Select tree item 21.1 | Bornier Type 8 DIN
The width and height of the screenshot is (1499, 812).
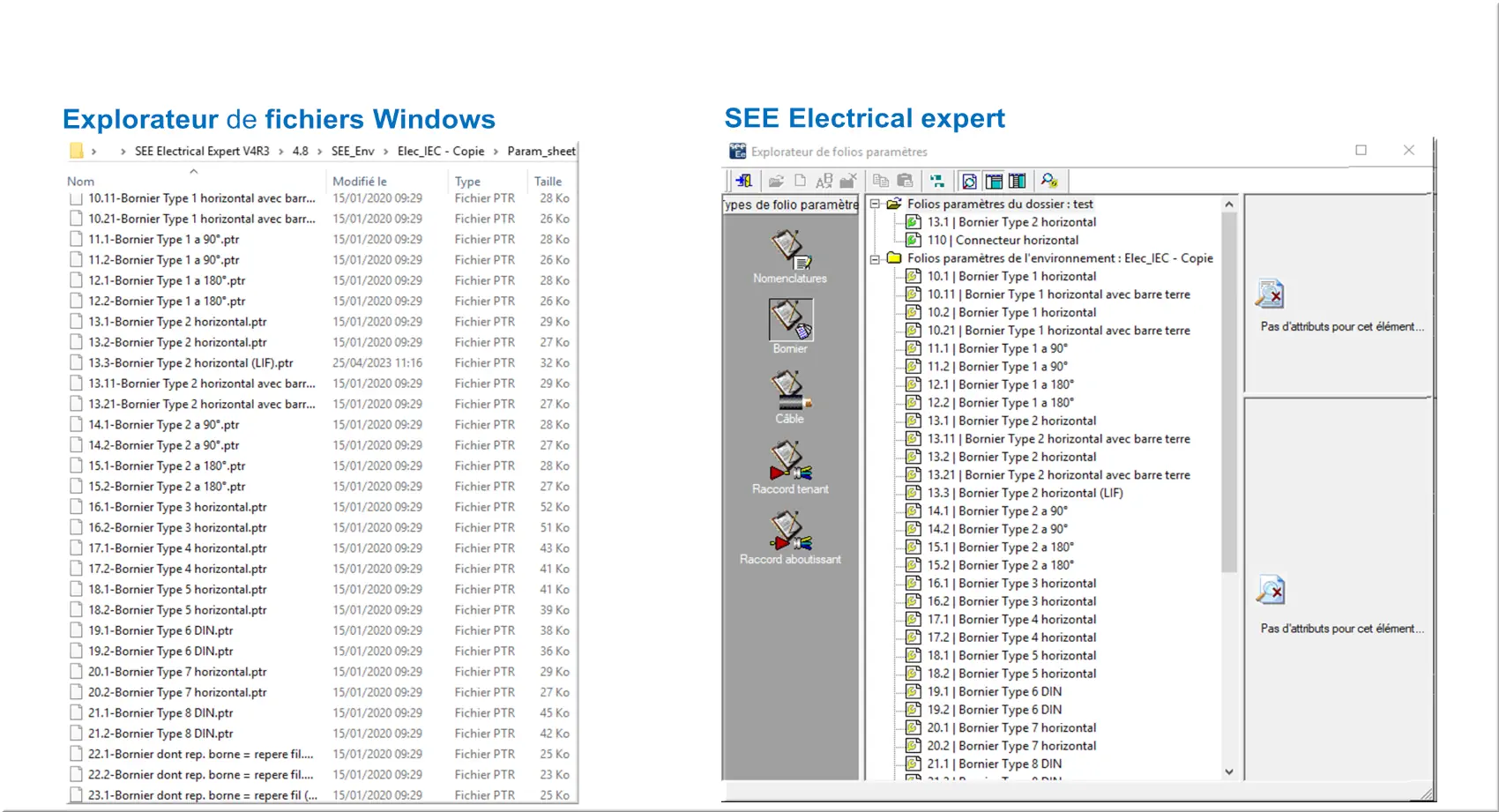(994, 764)
